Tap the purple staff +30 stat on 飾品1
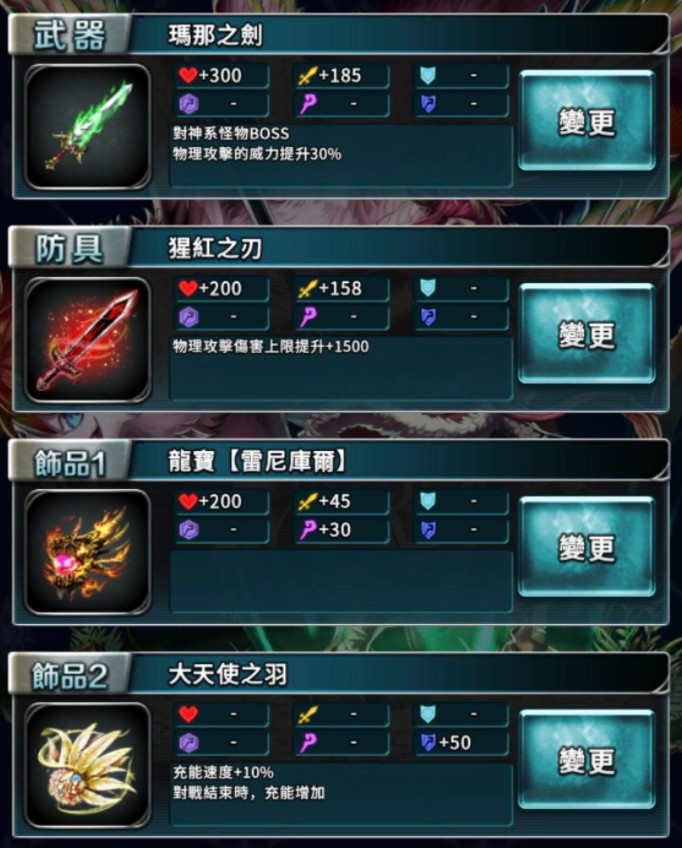Screen dimensions: 682x848 pyautogui.click(x=341, y=529)
